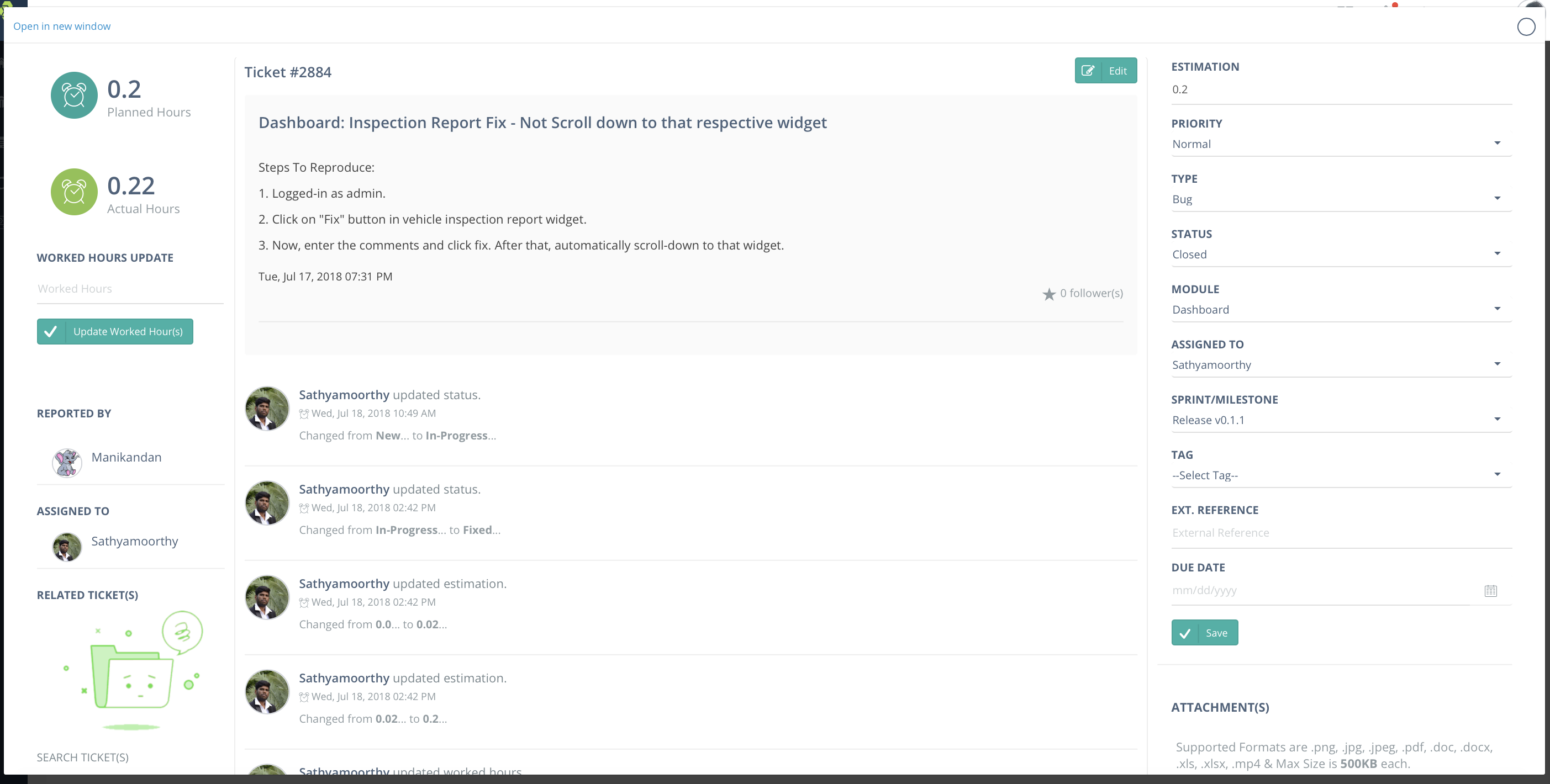The height and width of the screenshot is (784, 1550).
Task: Click the 0.2 Planned Hours value
Action: click(x=124, y=89)
